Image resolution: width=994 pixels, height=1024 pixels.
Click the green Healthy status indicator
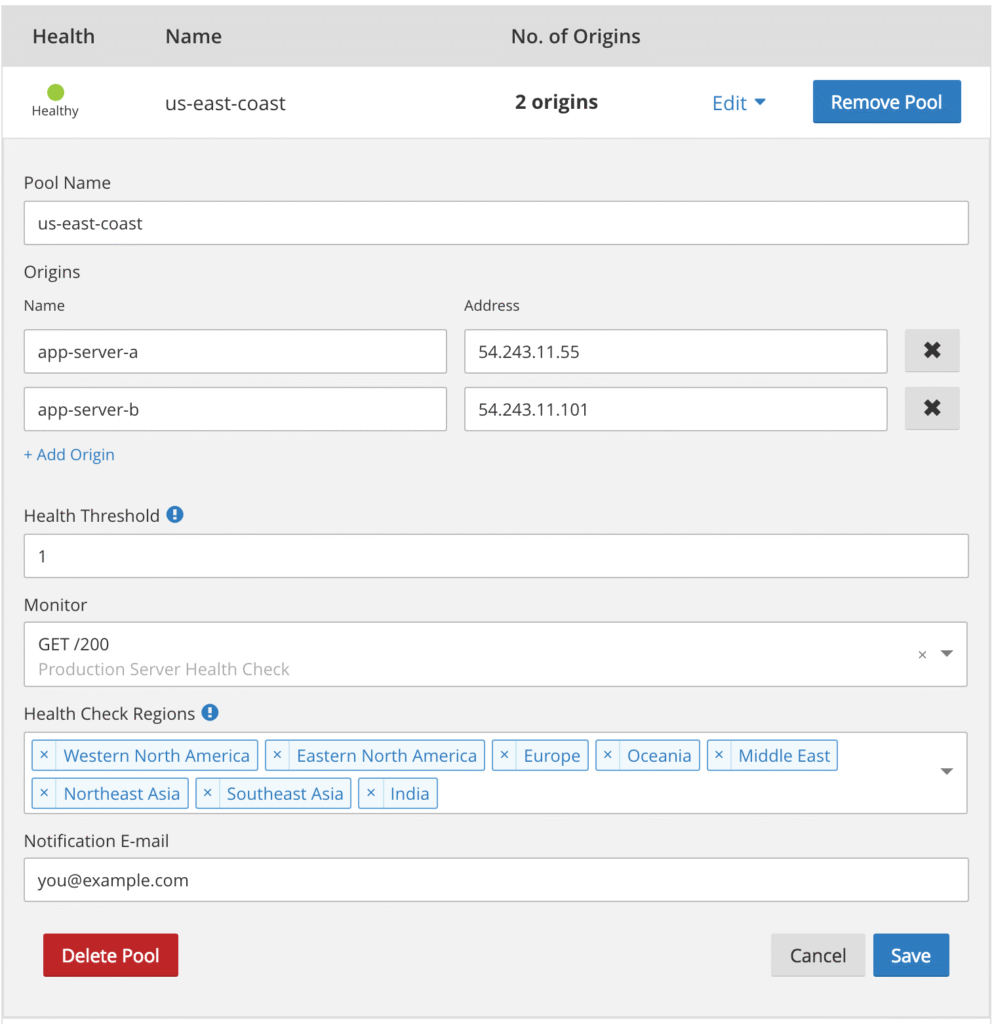coord(55,91)
